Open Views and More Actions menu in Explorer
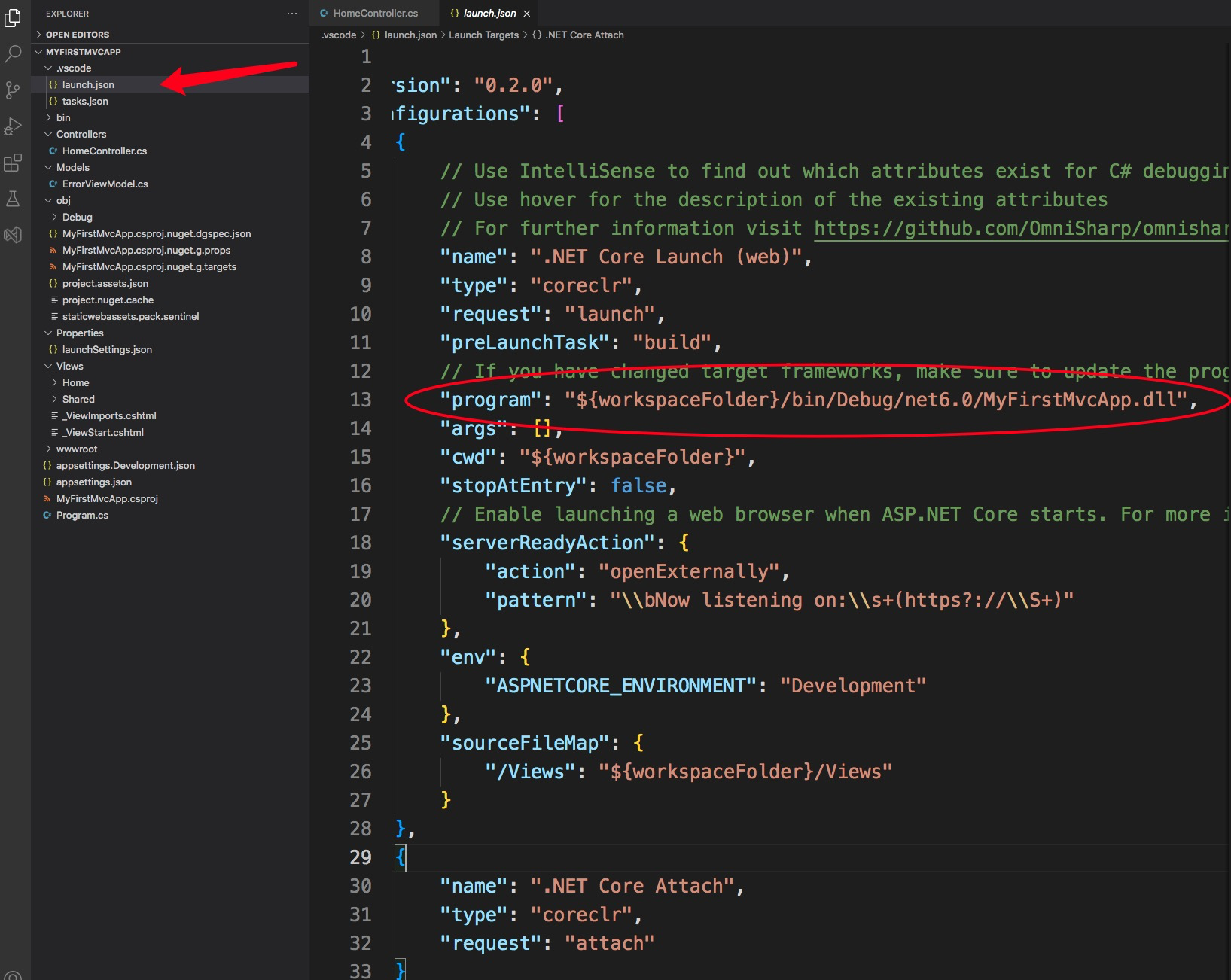Viewport: 1231px width, 980px height. click(292, 13)
